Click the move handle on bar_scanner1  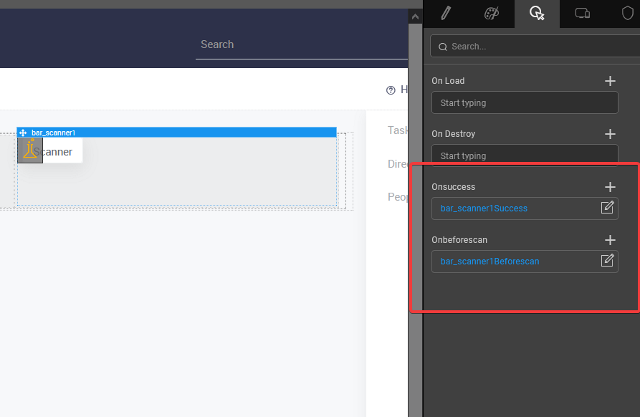click(x=24, y=132)
